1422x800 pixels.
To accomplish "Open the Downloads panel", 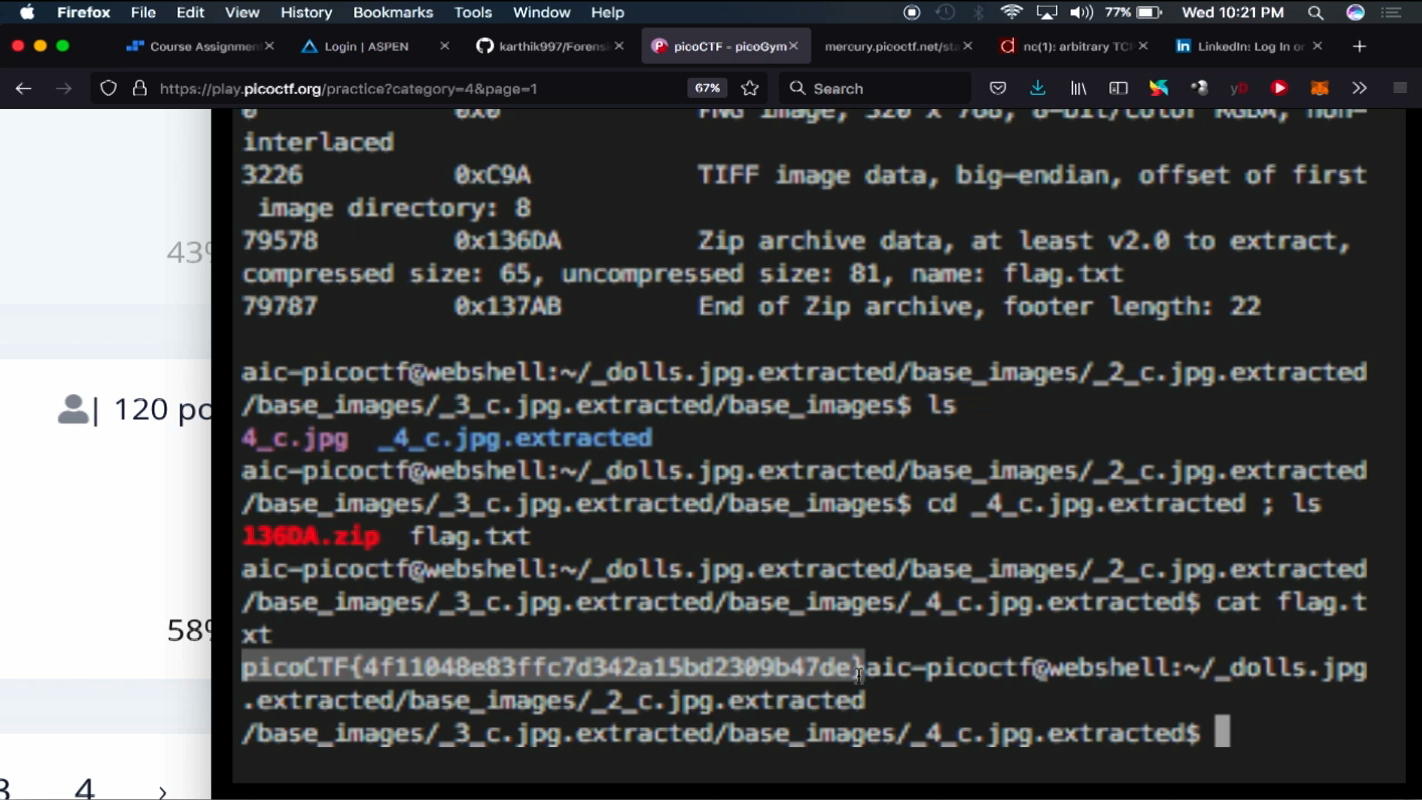I will coord(1038,88).
